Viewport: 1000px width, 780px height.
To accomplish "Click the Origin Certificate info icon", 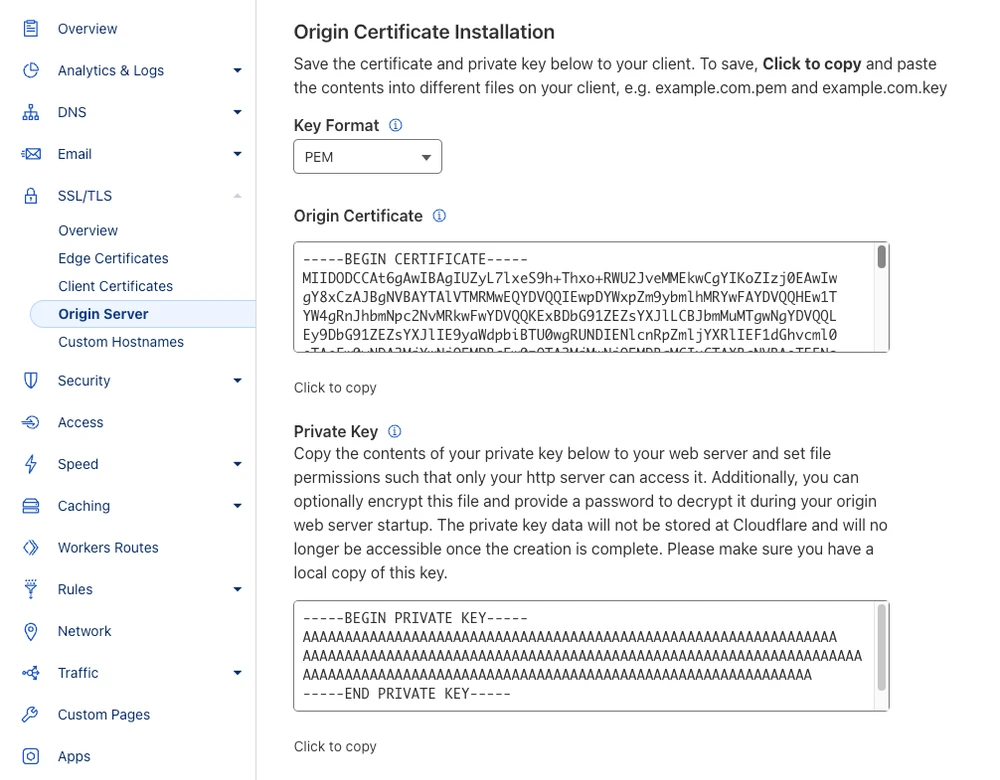I will pyautogui.click(x=439, y=216).
